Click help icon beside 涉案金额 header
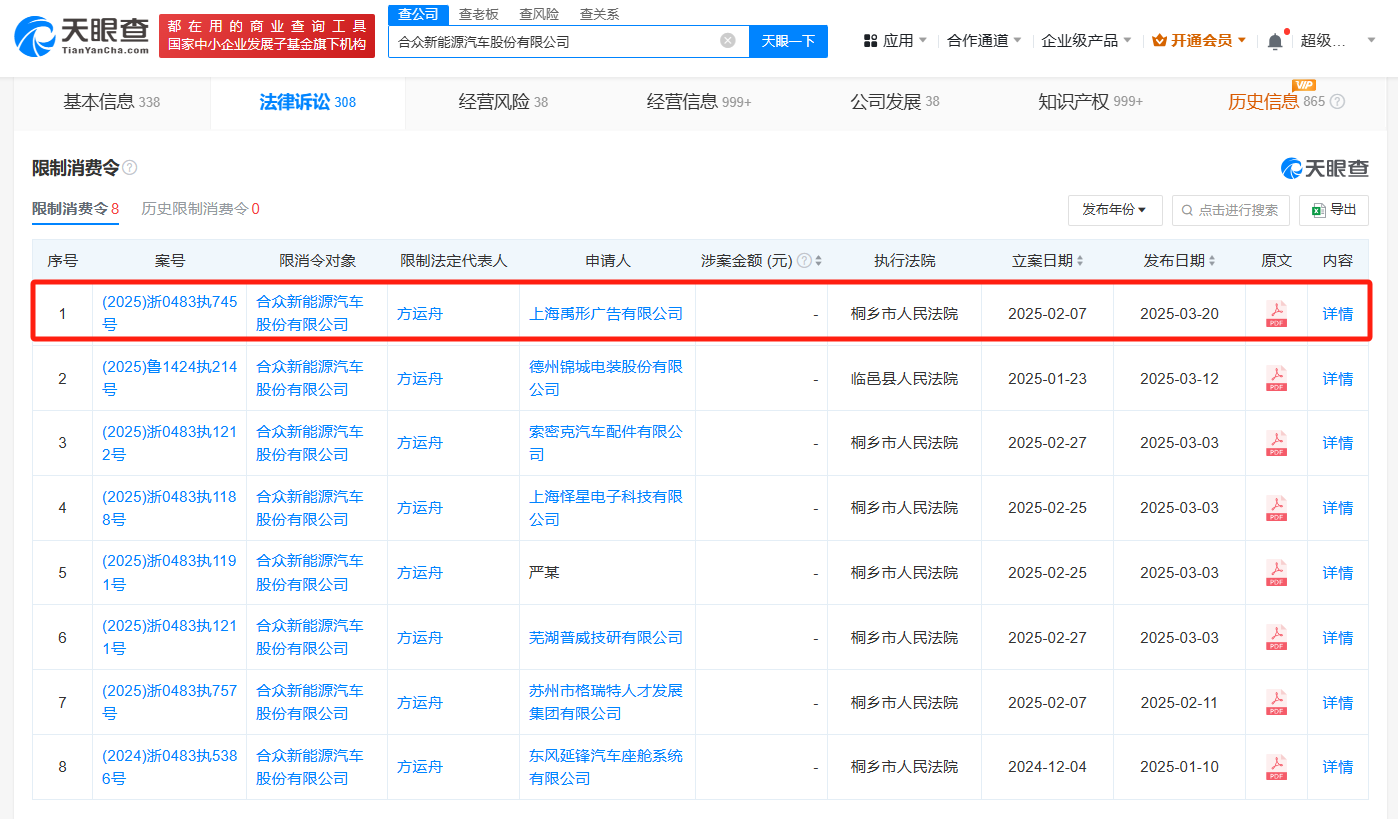1398x819 pixels. tap(804, 261)
